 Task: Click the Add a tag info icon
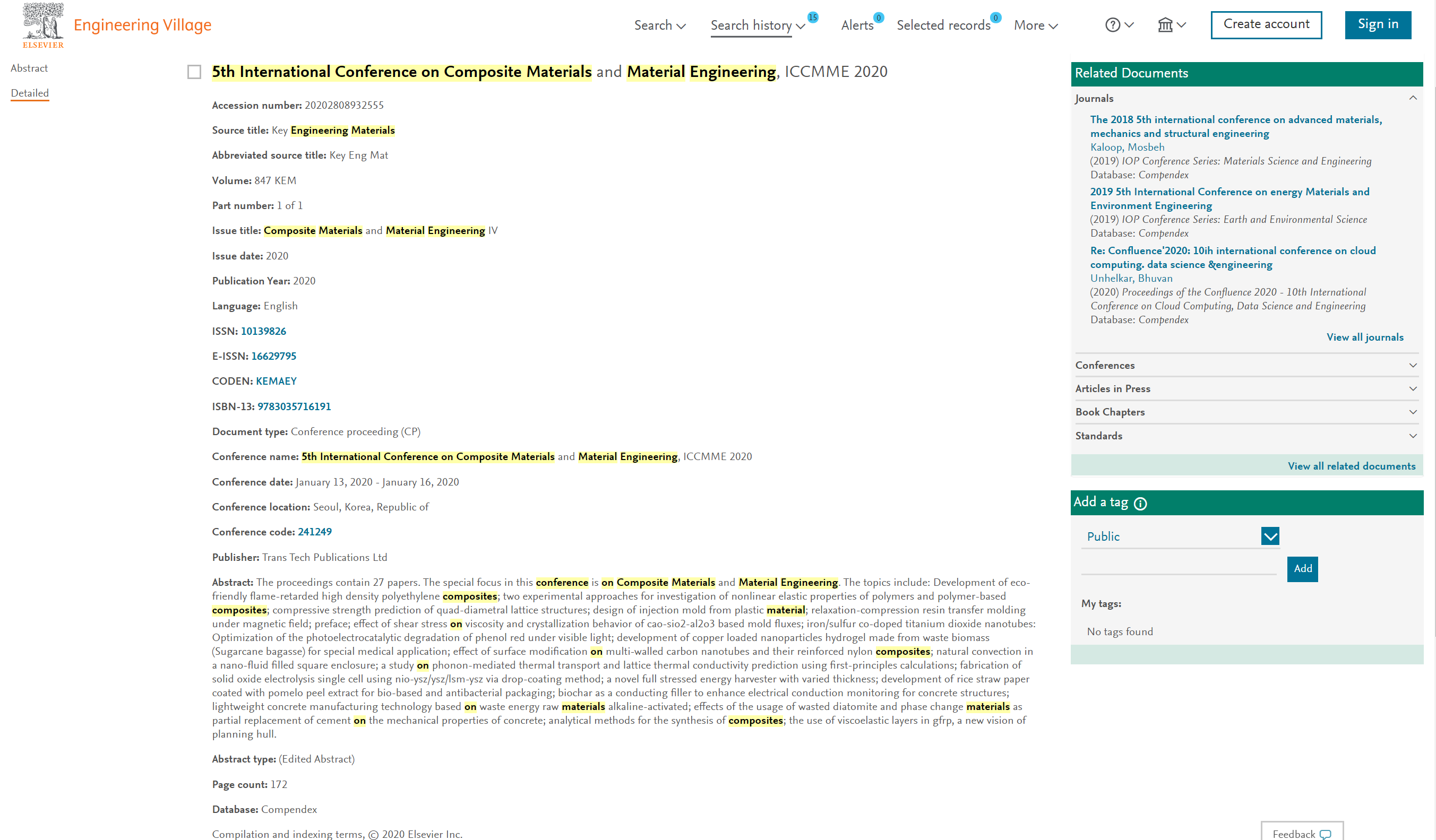click(x=1140, y=504)
